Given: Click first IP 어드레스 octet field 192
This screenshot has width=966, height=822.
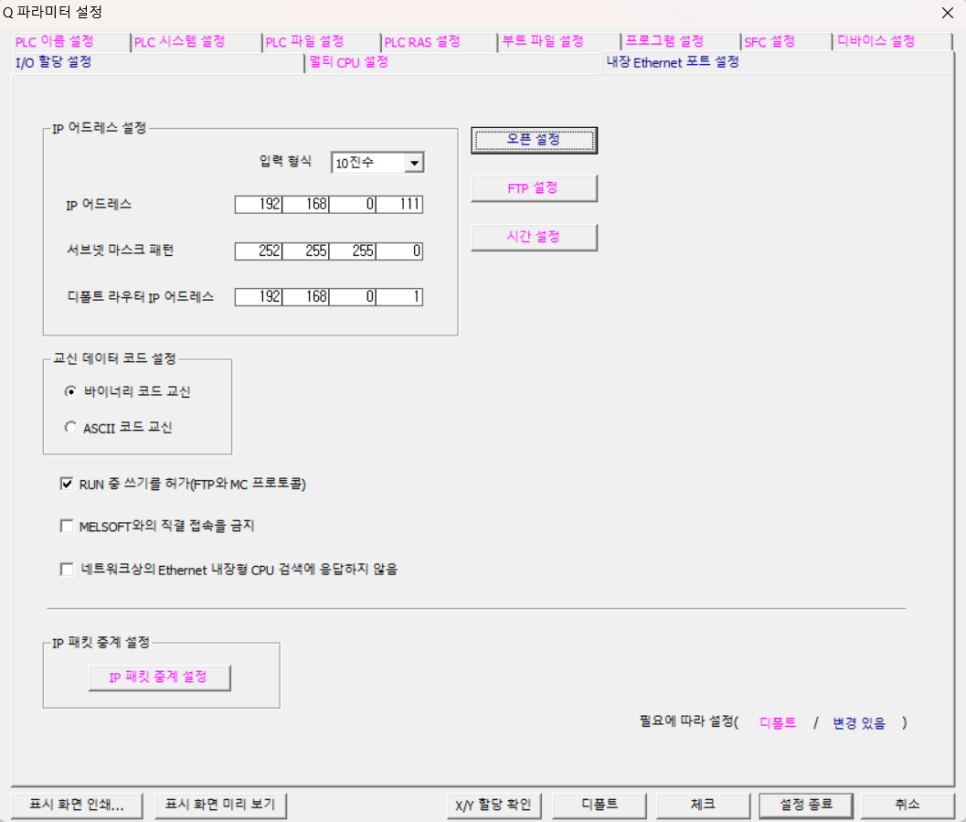Looking at the screenshot, I should click(x=259, y=204).
